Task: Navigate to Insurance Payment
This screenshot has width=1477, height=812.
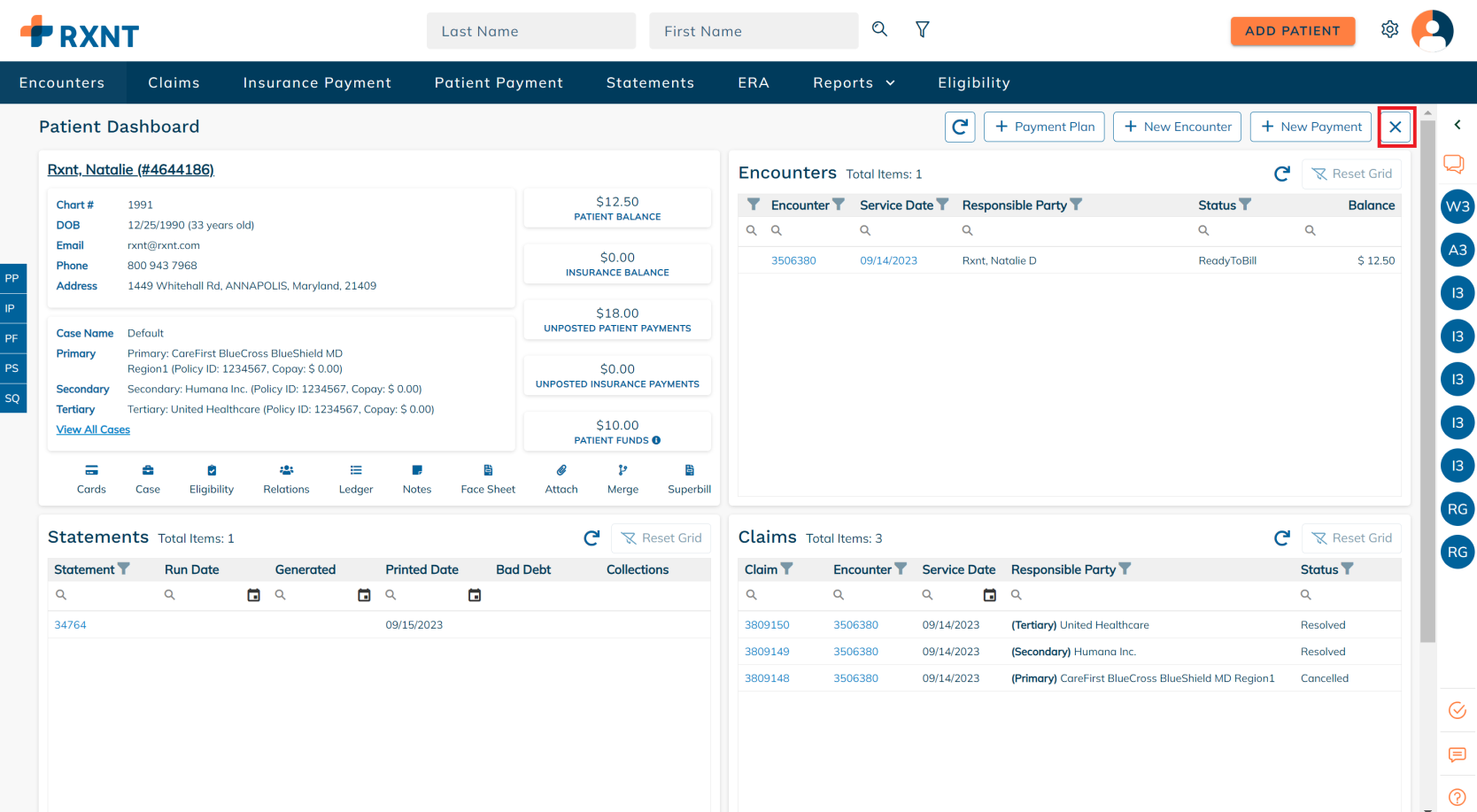Action: pos(317,82)
